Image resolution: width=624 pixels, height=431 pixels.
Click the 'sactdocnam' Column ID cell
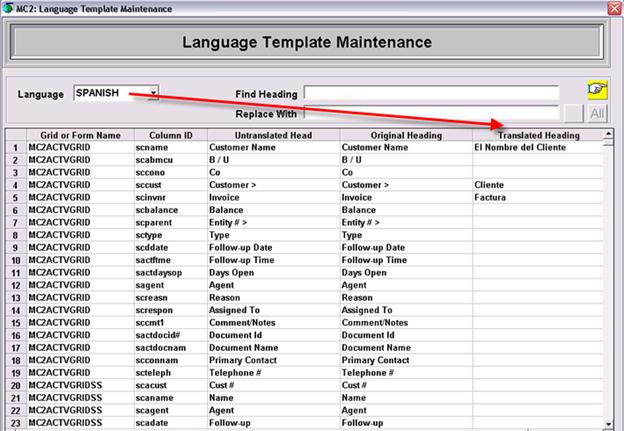[171, 348]
